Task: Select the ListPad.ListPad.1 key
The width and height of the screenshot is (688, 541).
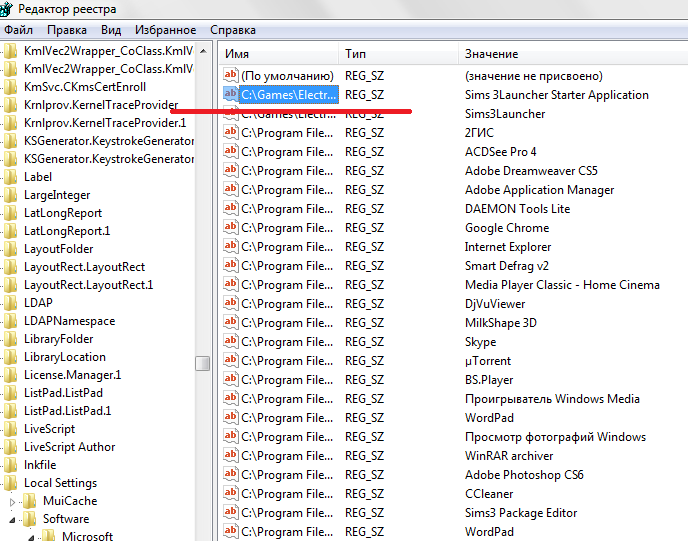Action: point(68,411)
